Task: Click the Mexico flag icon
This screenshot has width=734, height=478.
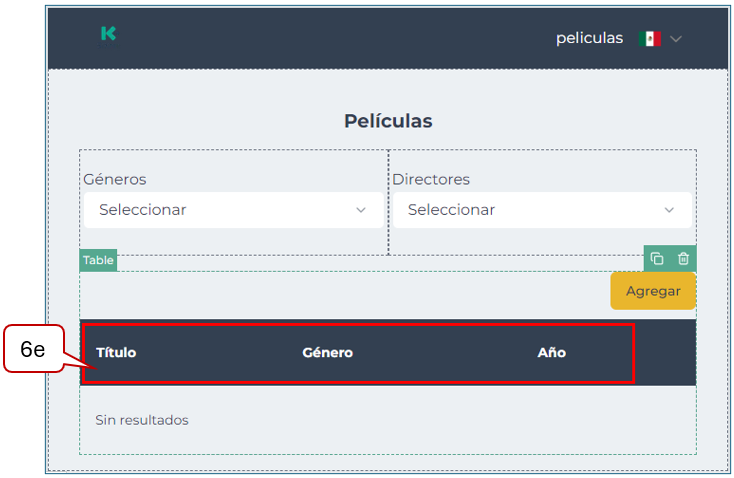Action: pyautogui.click(x=650, y=39)
